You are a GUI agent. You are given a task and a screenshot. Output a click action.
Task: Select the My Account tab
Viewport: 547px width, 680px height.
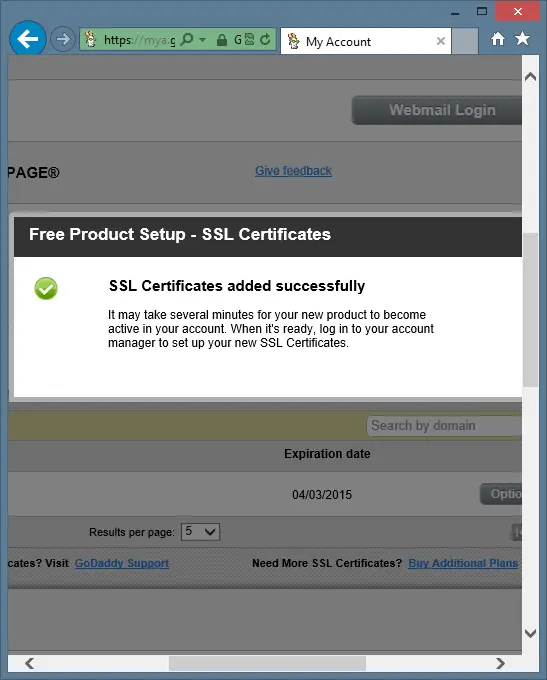[x=366, y=42]
